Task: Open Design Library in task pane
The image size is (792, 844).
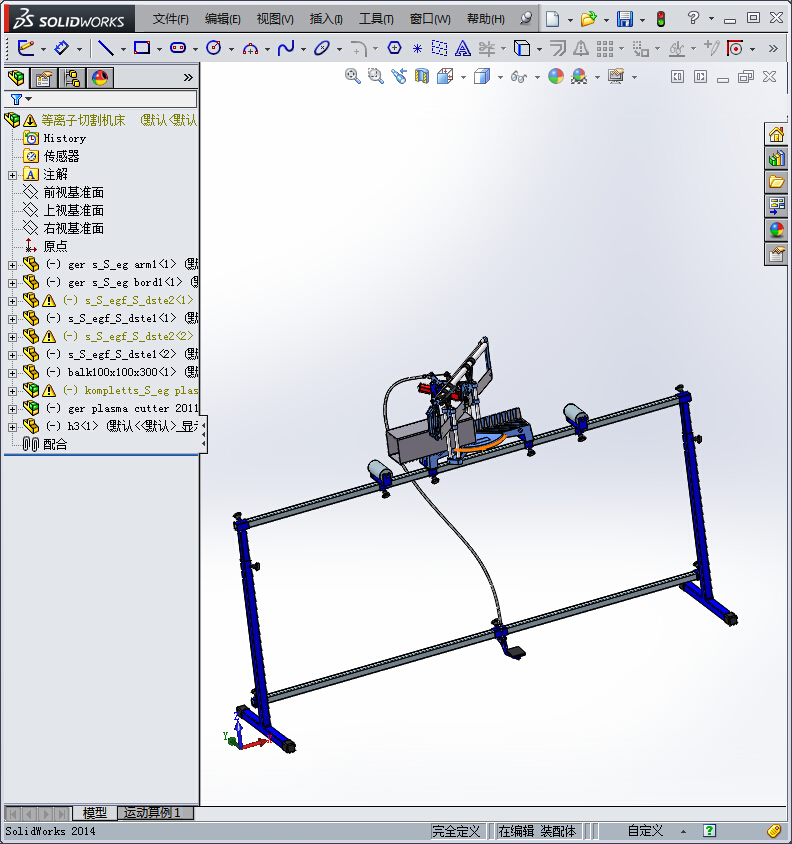Action: click(776, 158)
